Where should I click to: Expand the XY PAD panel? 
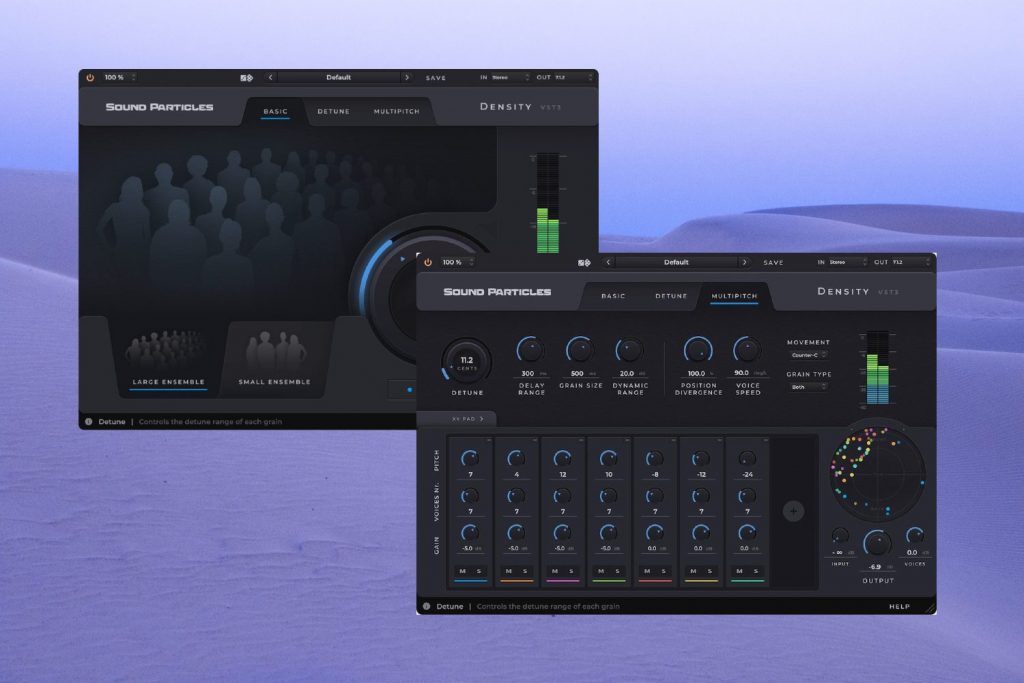[467, 419]
